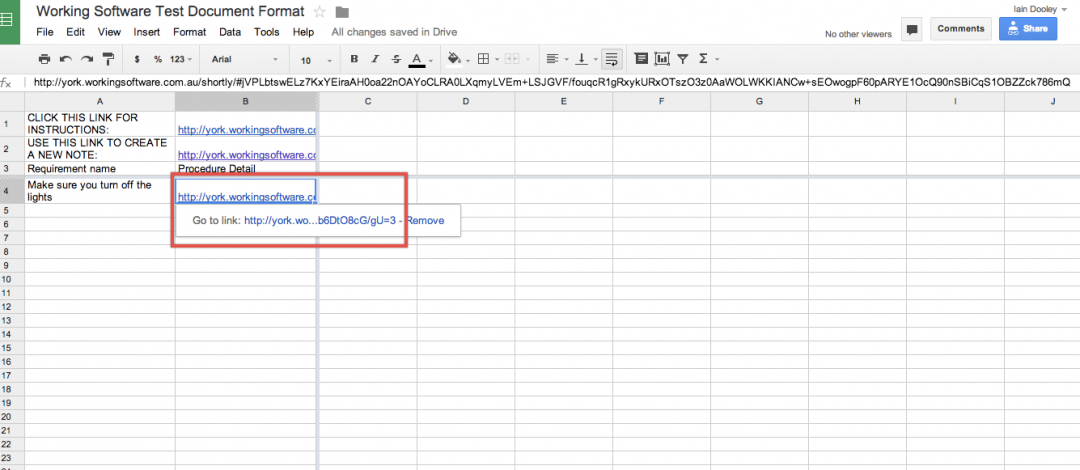Click the Filter funnel icon
Image resolution: width=1080 pixels, height=470 pixels.
point(683,59)
